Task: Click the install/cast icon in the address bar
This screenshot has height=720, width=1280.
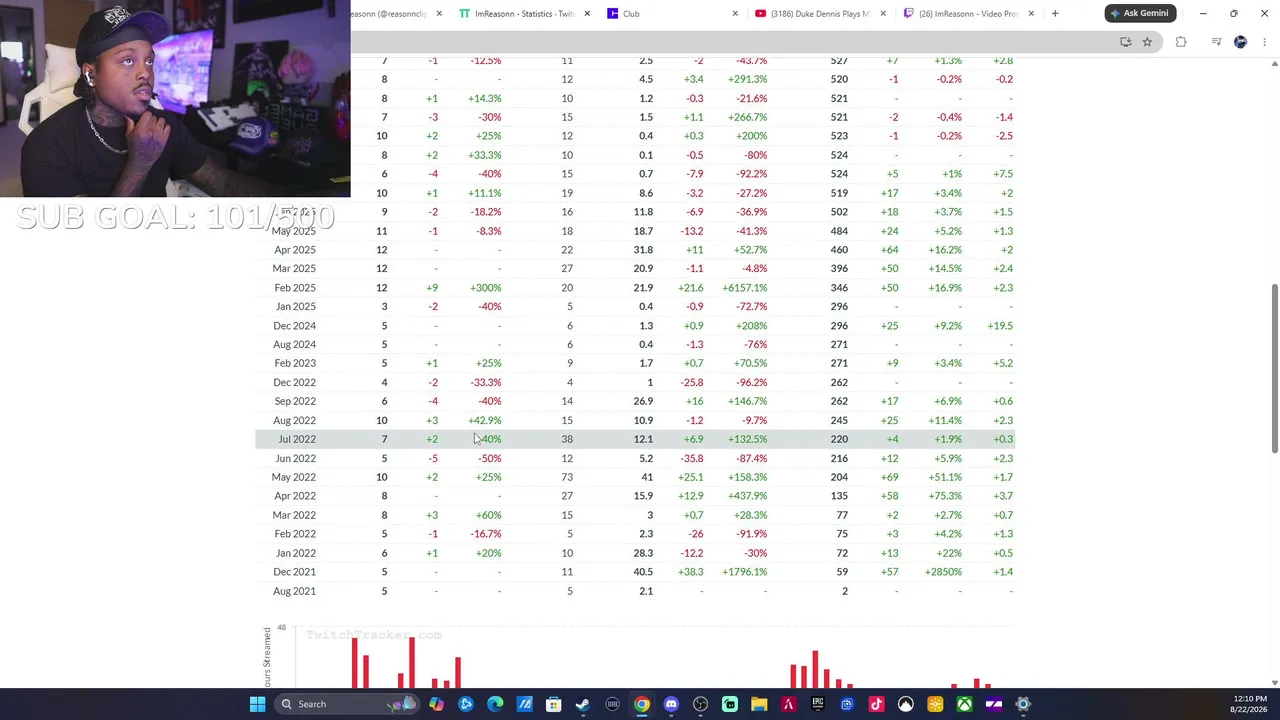Action: (x=1126, y=42)
